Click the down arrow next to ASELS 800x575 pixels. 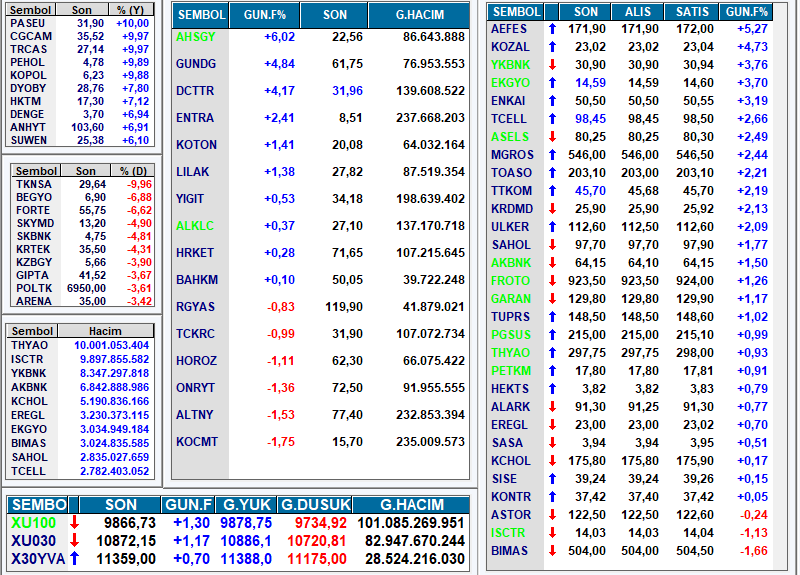[x=552, y=137]
